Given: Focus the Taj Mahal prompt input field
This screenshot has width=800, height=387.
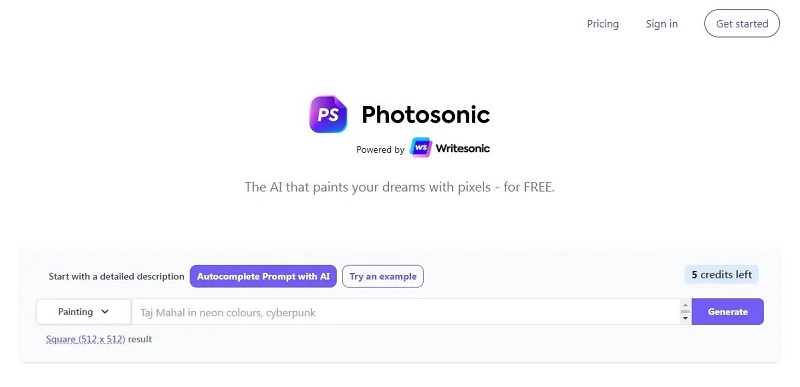Looking at the screenshot, I should click(406, 312).
